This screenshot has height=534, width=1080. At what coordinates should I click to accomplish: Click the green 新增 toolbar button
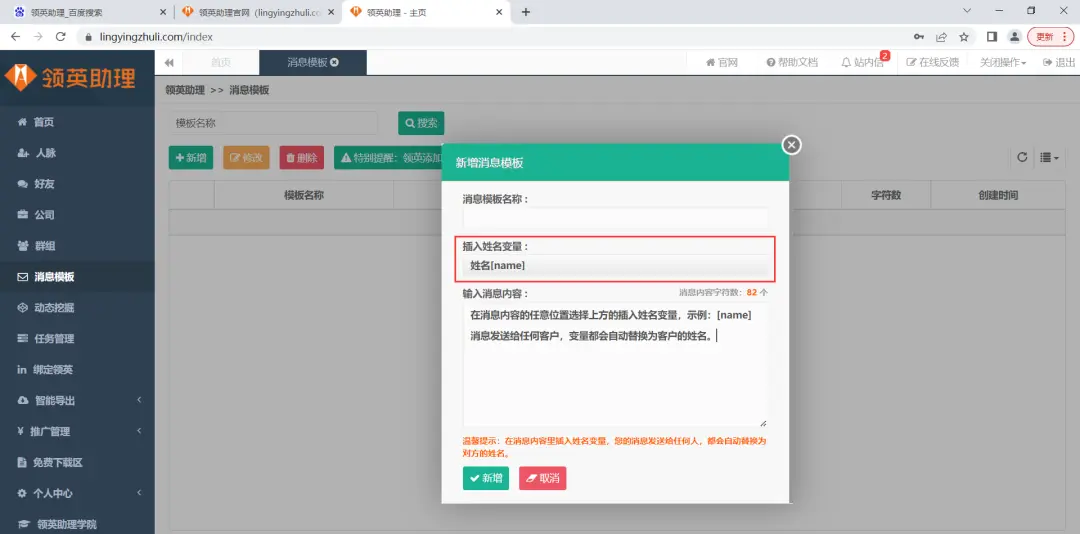click(x=191, y=158)
